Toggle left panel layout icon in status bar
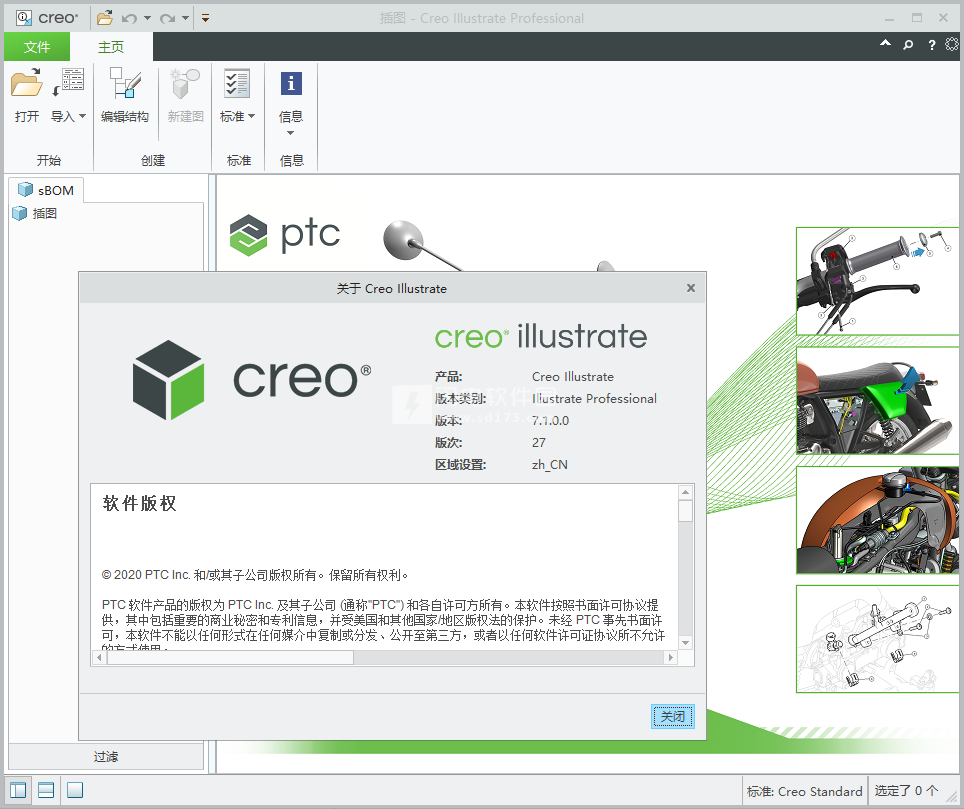The height and width of the screenshot is (809, 964). [18, 790]
